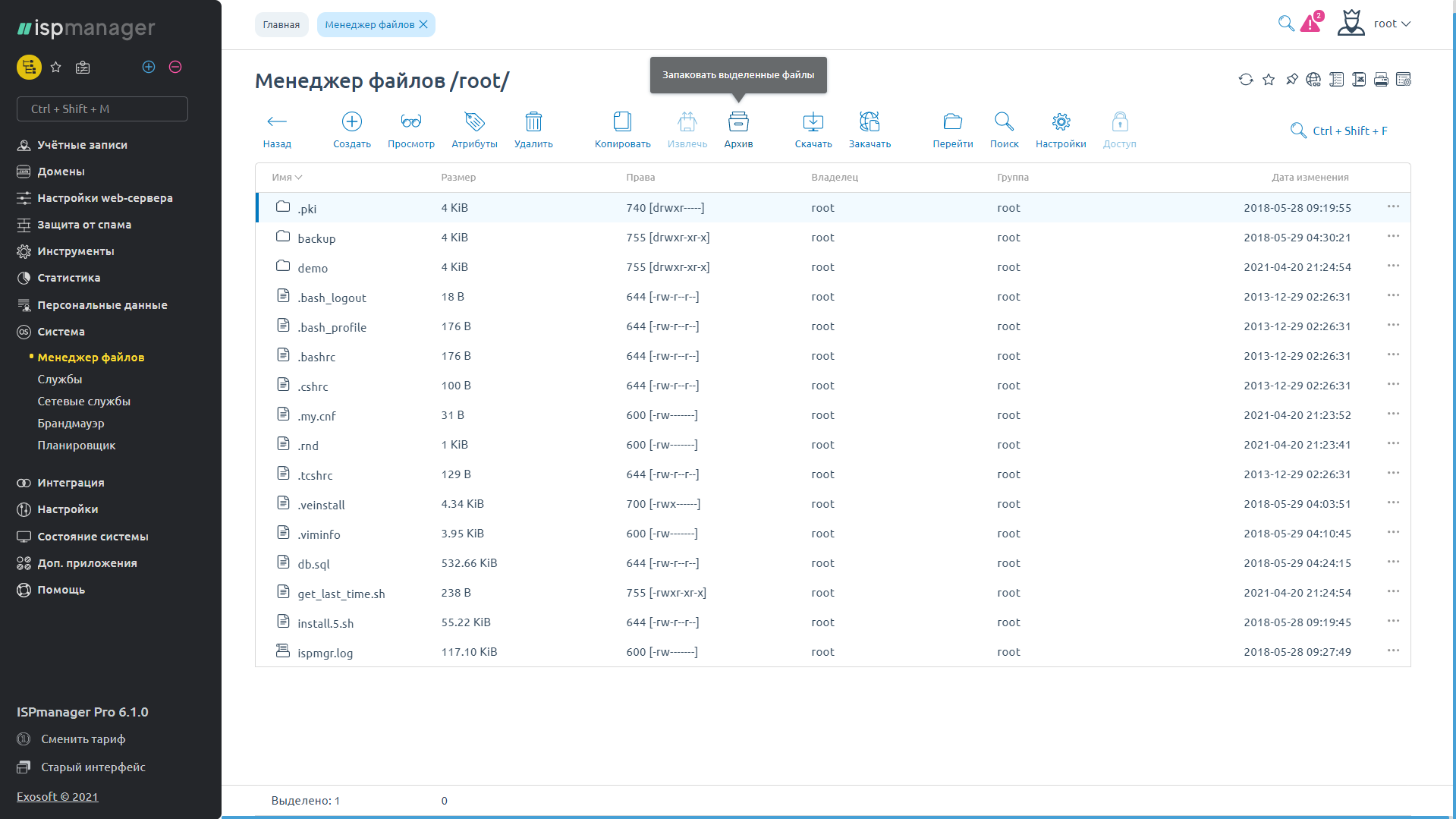Expand Инструменты sidebar section
The height and width of the screenshot is (819, 1456).
[x=76, y=251]
